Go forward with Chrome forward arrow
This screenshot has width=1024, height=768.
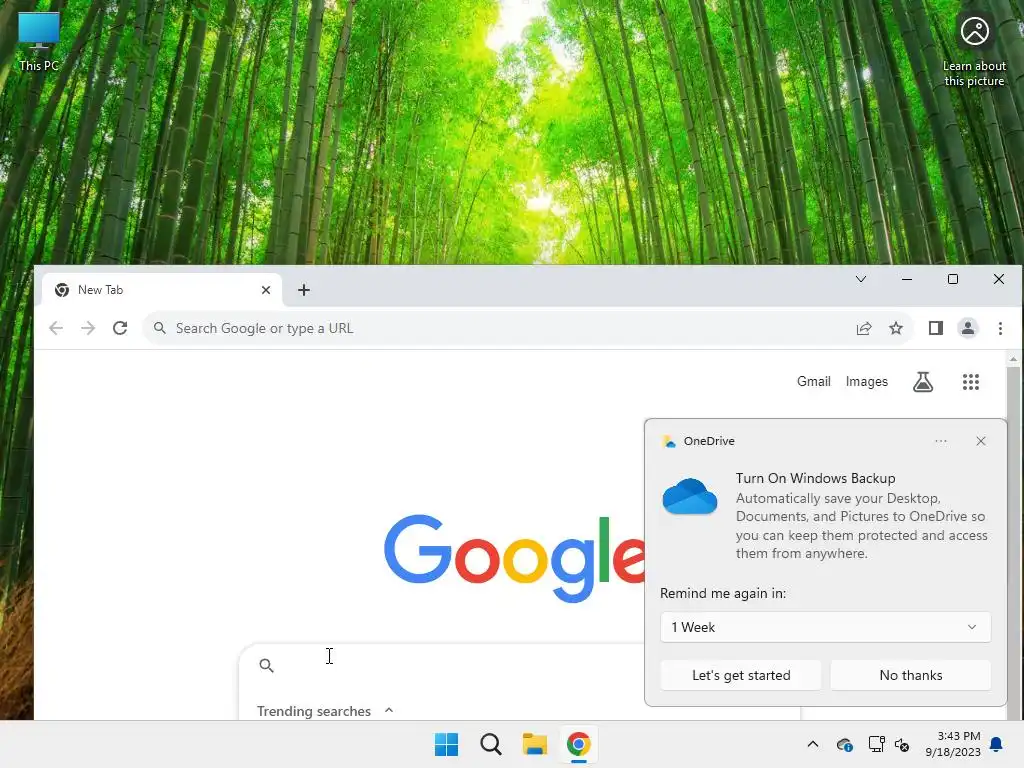pyautogui.click(x=88, y=328)
